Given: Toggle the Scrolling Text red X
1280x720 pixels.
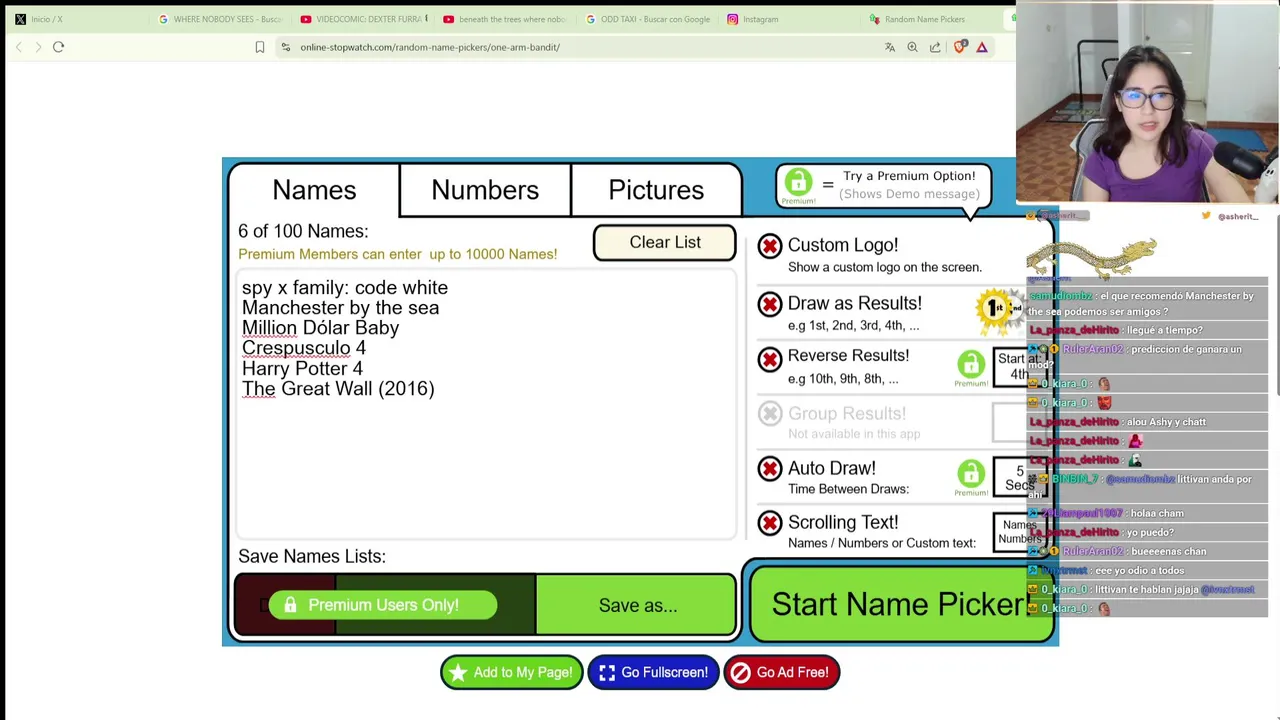Looking at the screenshot, I should (770, 523).
